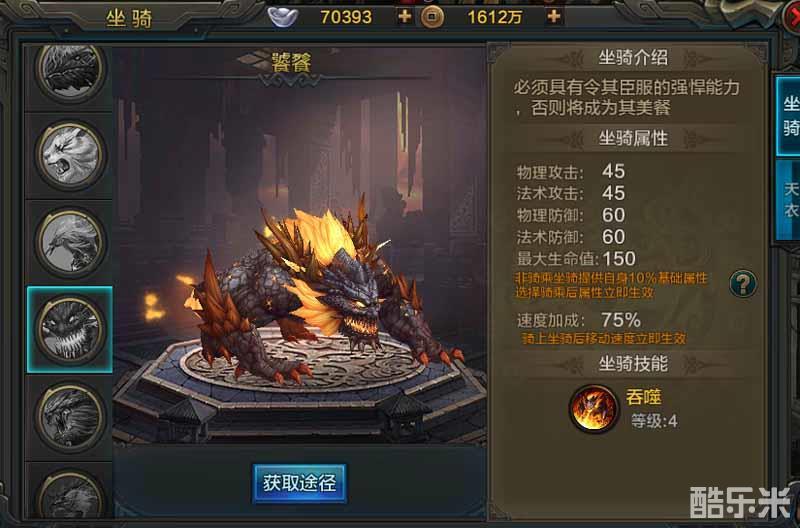Viewport: 800px width, 528px height.
Task: Click the 坐骑属性 section header
Action: click(x=633, y=138)
